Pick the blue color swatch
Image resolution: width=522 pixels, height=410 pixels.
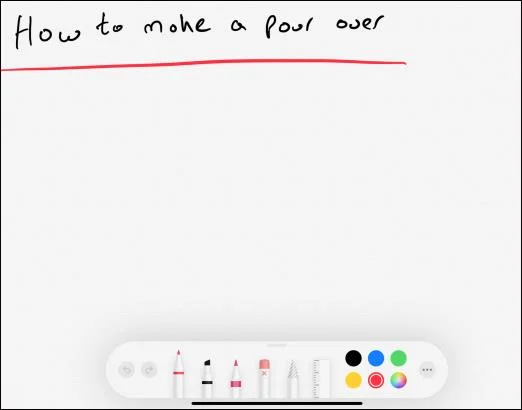376,358
